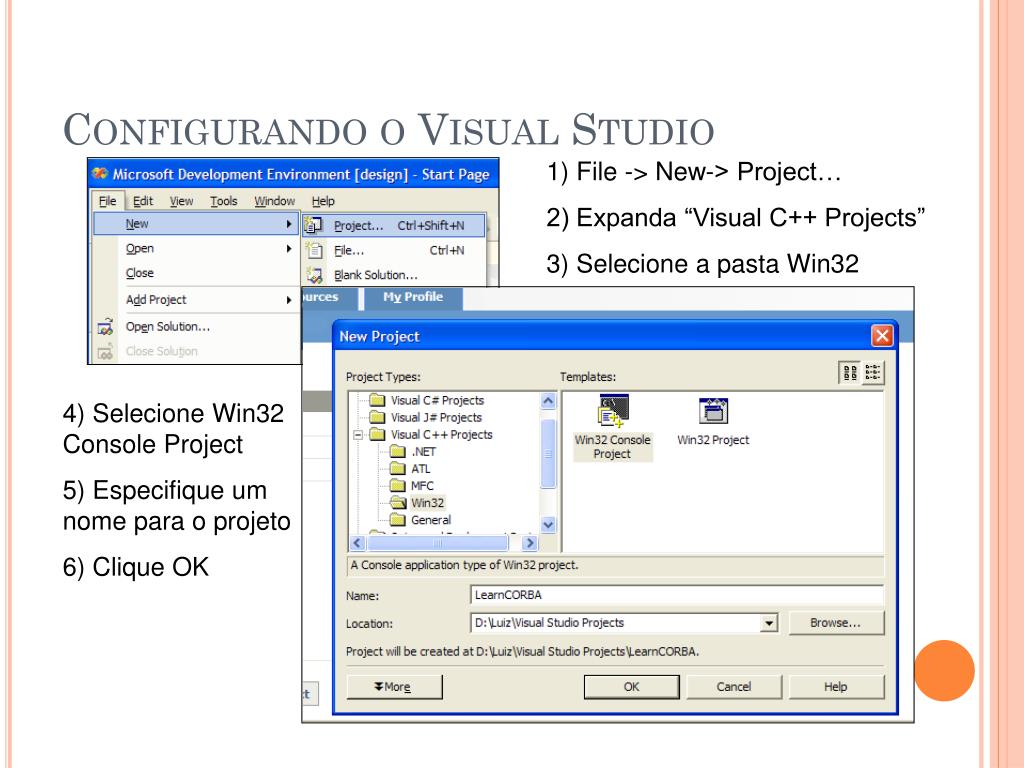
Task: Open the View menu
Action: pos(181,201)
